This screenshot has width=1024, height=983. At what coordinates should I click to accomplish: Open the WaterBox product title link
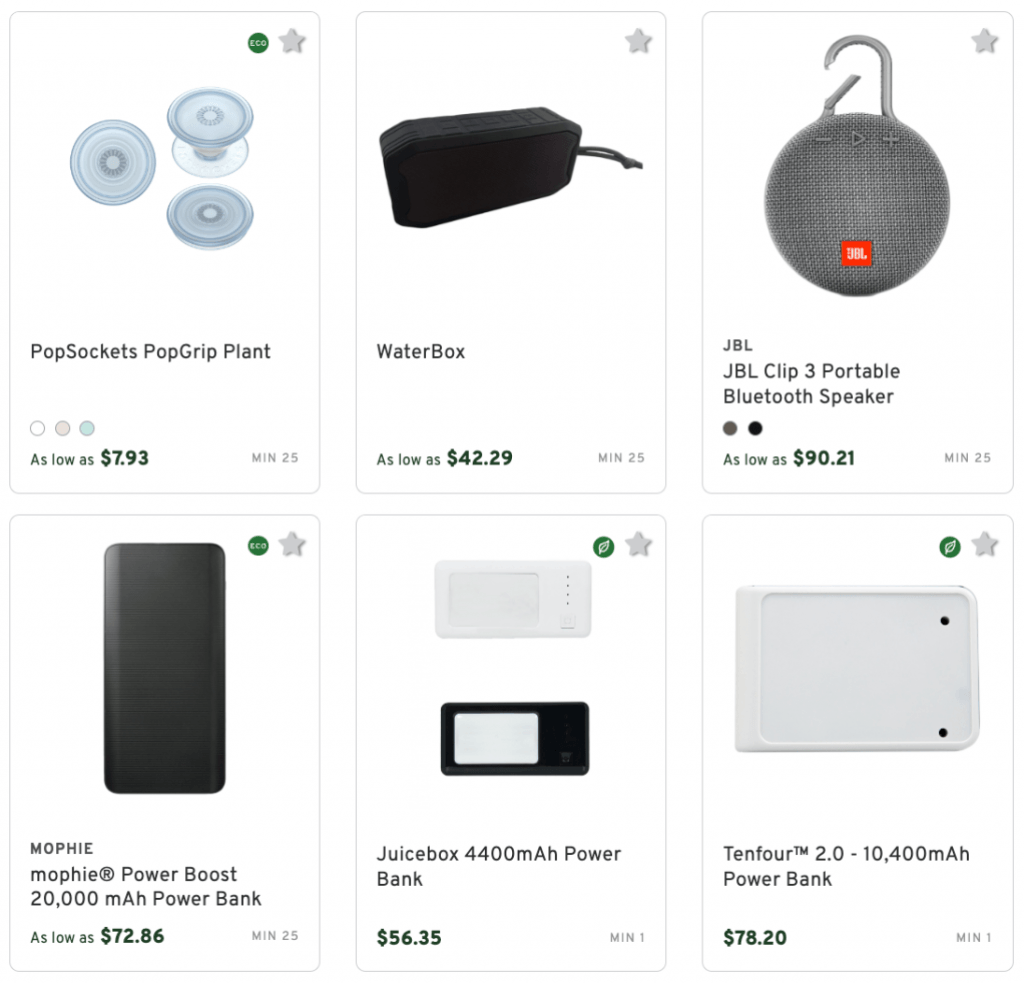point(419,351)
